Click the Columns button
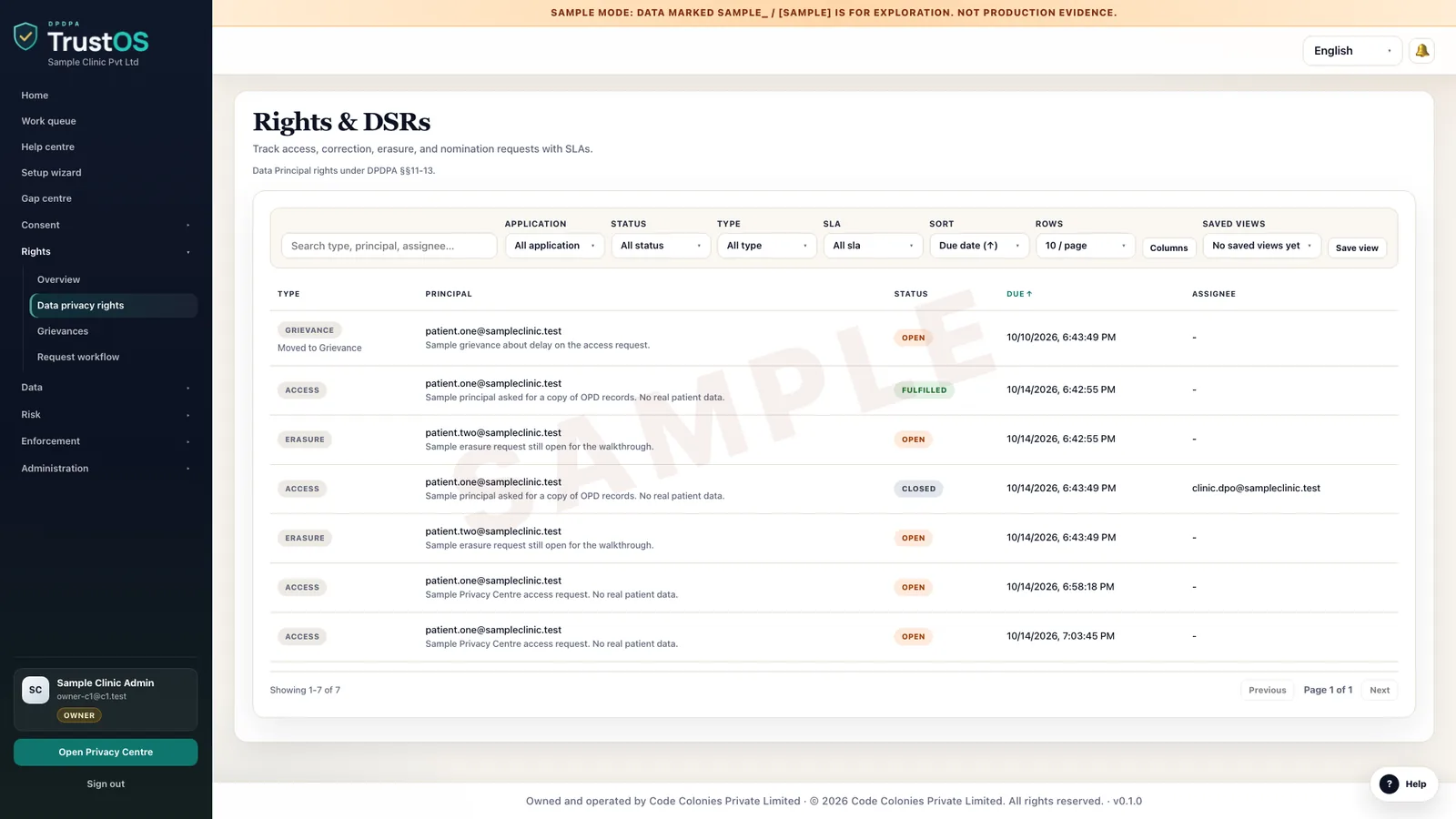 click(x=1168, y=248)
